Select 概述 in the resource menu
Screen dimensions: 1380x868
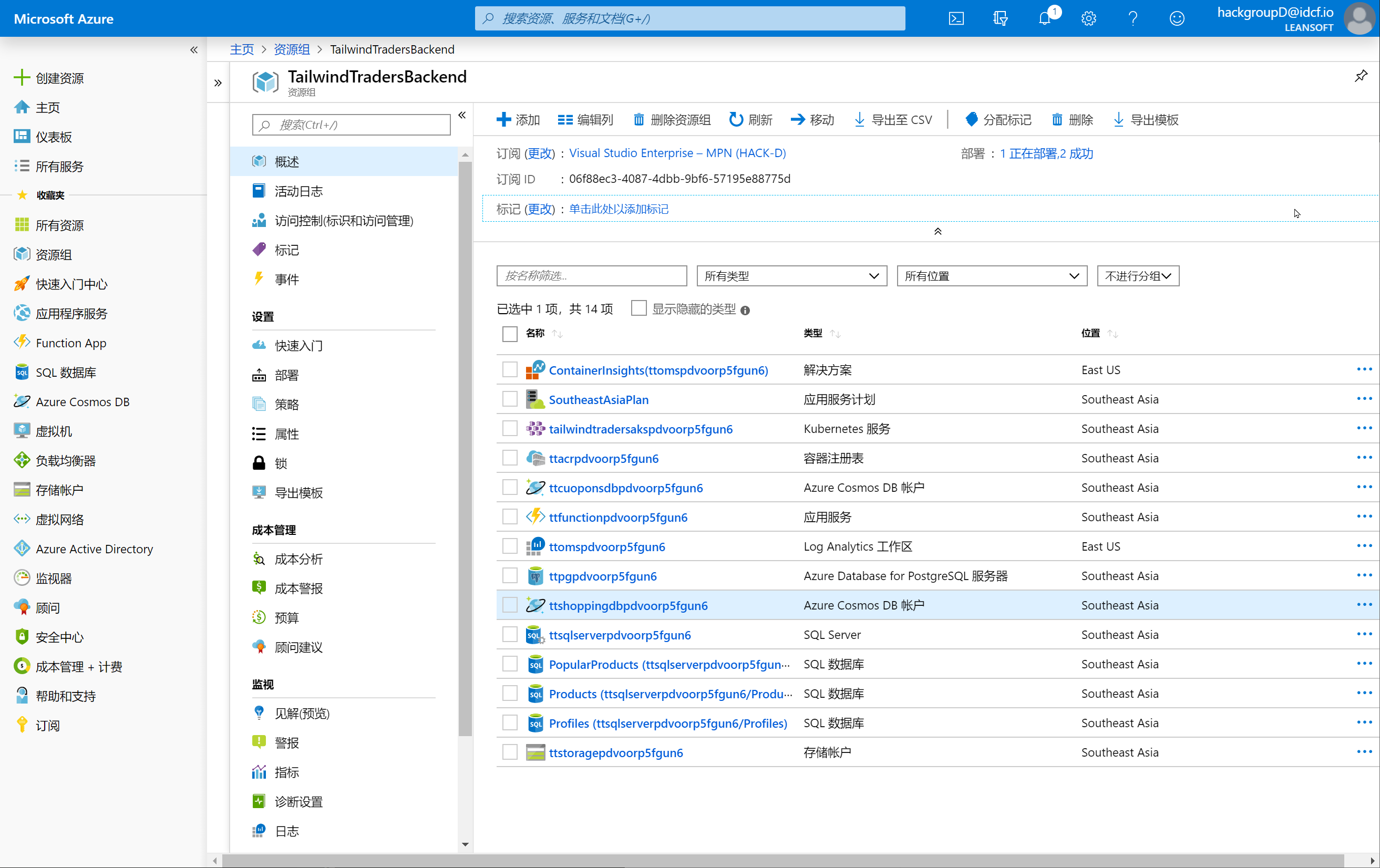344,162
